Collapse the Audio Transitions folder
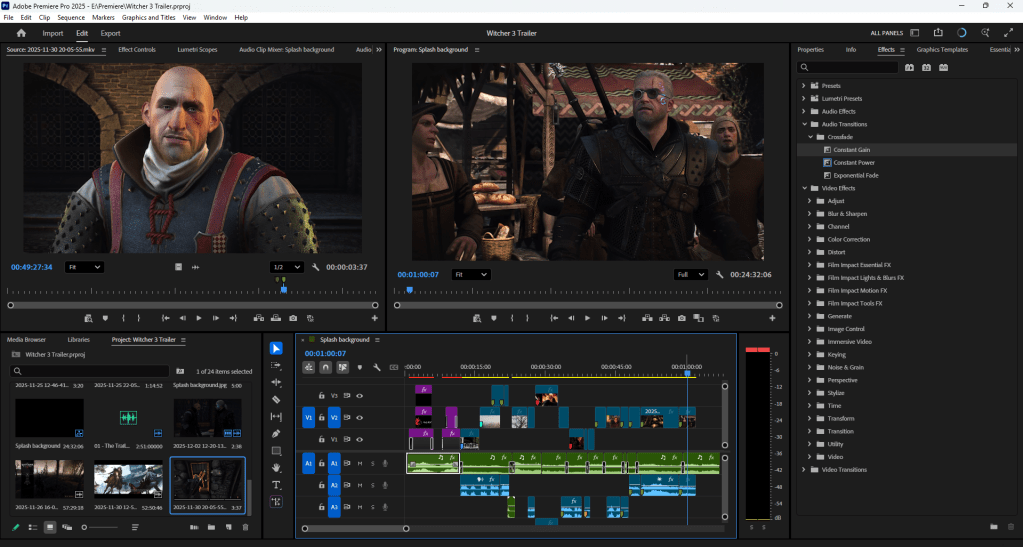1023x547 pixels. [x=804, y=124]
